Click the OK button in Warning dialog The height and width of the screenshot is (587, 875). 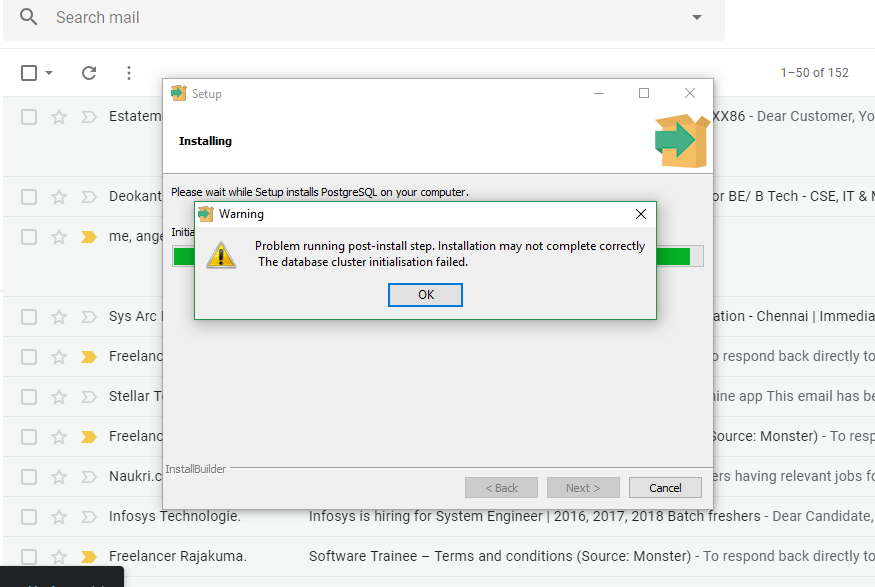pos(425,295)
